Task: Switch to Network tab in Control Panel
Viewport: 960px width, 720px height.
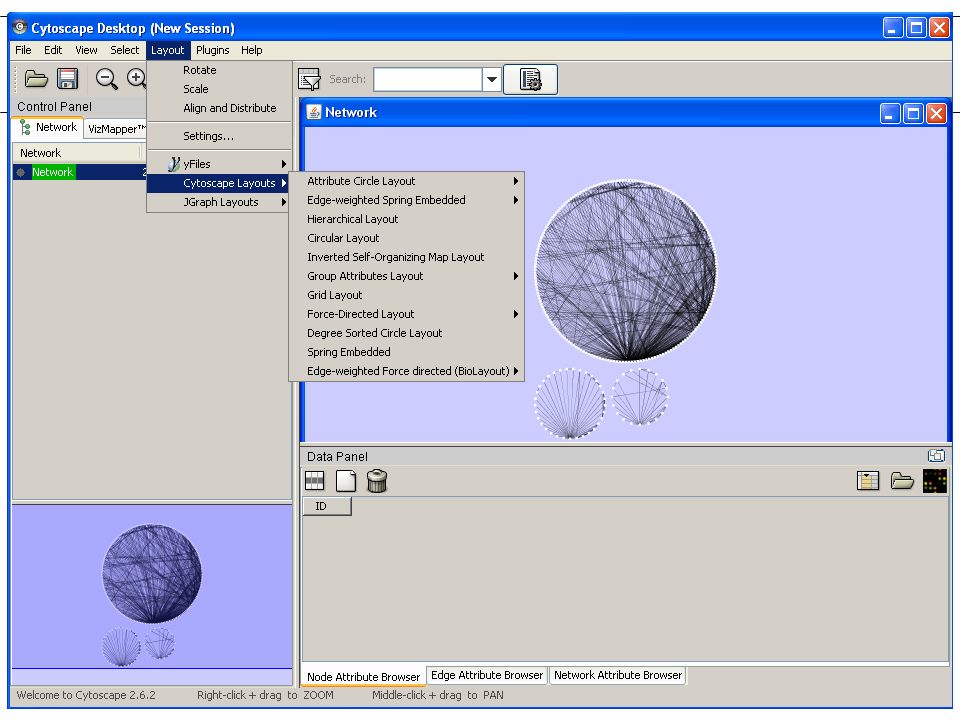Action: click(48, 127)
